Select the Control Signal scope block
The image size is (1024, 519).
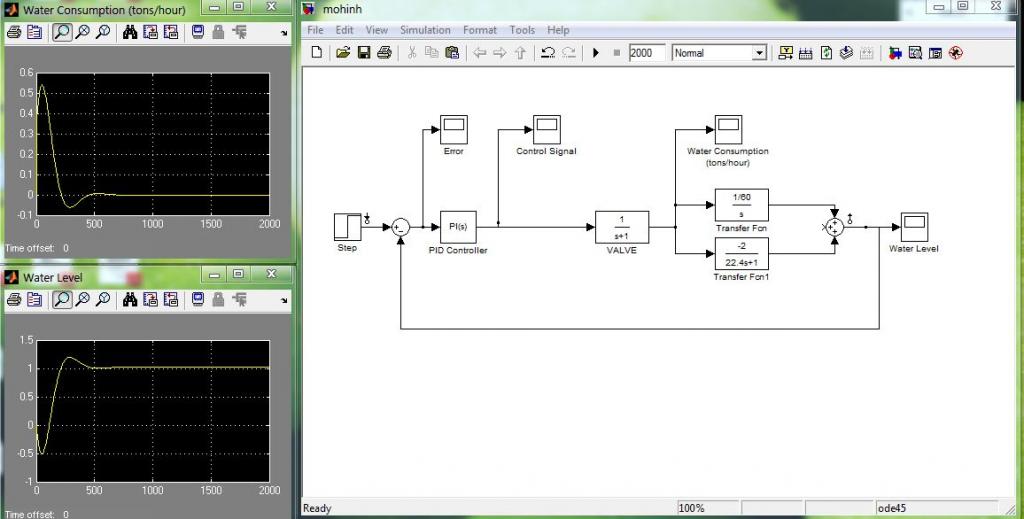click(x=547, y=129)
